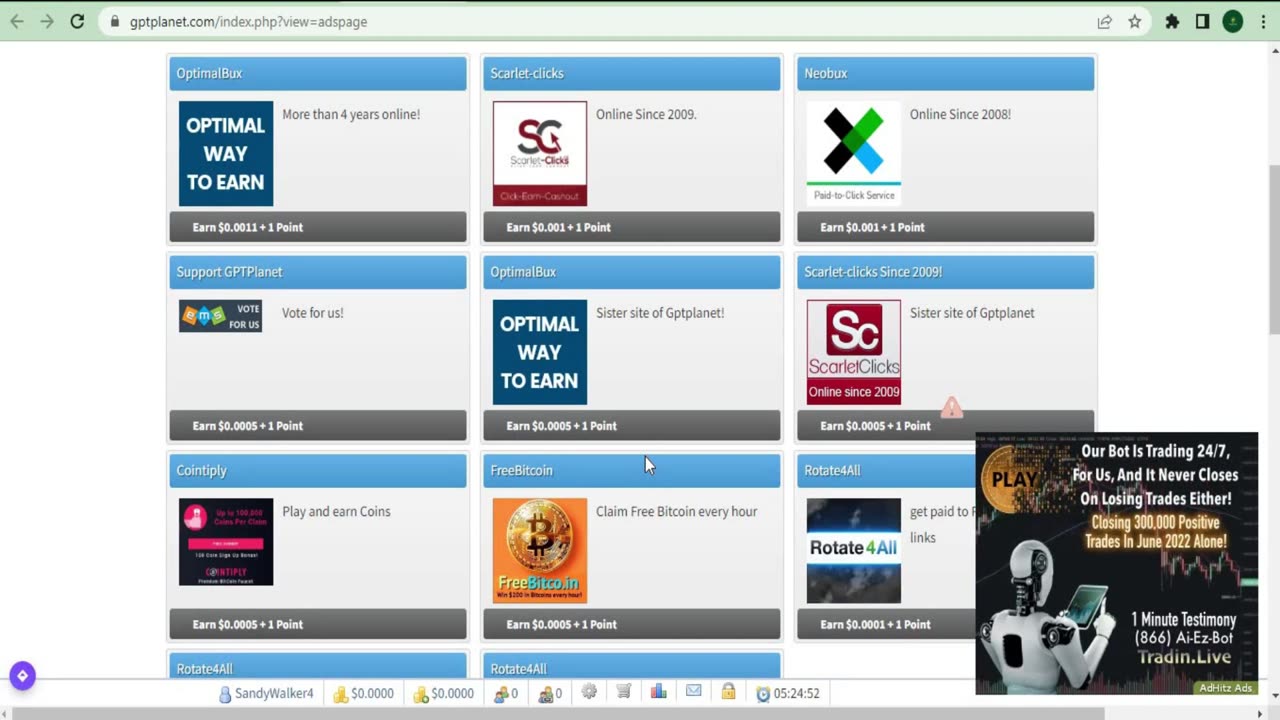Open the envelope messages icon
Viewport: 1280px width, 720px height.
tap(693, 692)
